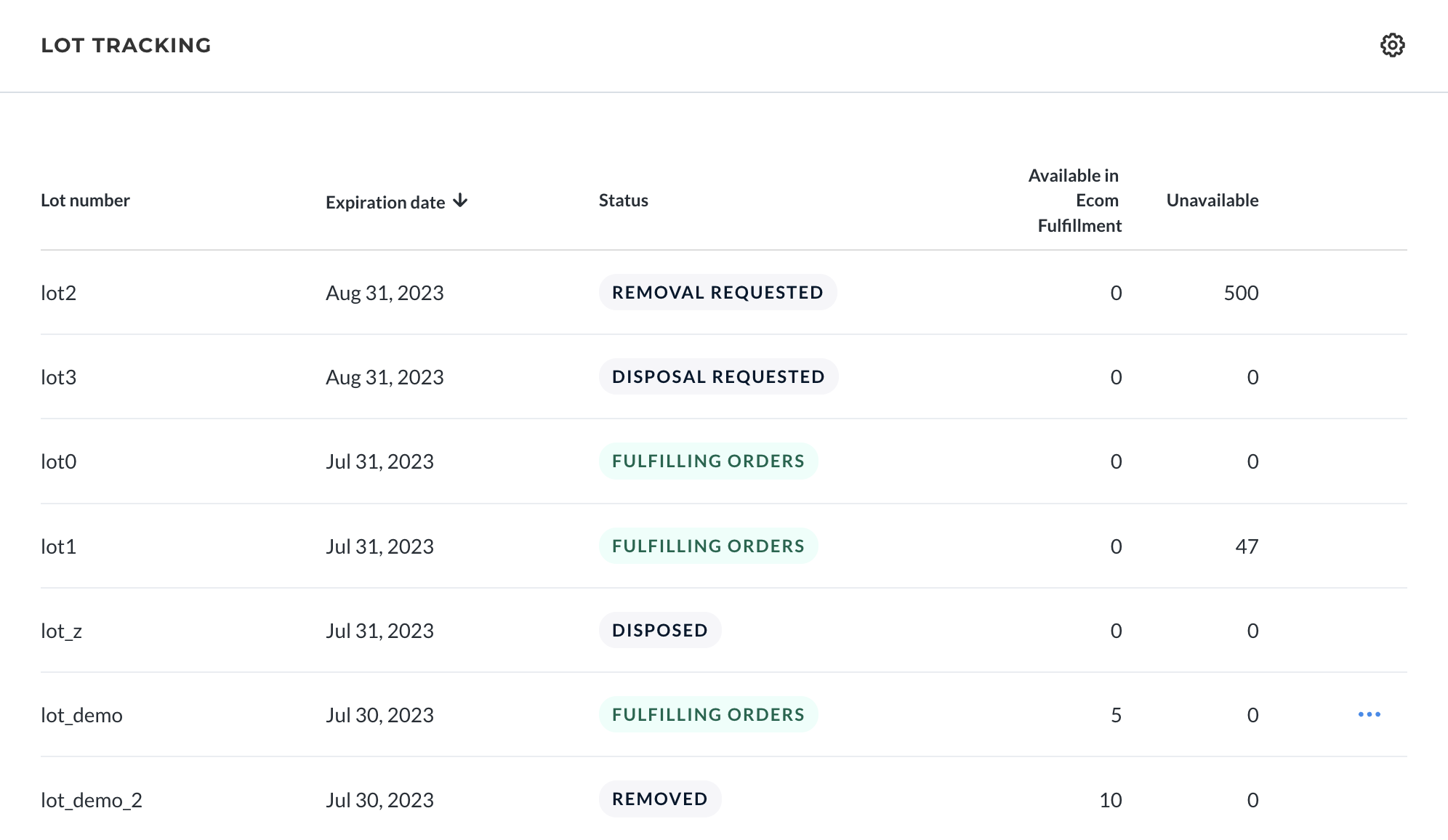Viewport: 1448px width, 840px height.
Task: Sort by Available in Ecom Fulfillment column
Action: pos(1074,201)
